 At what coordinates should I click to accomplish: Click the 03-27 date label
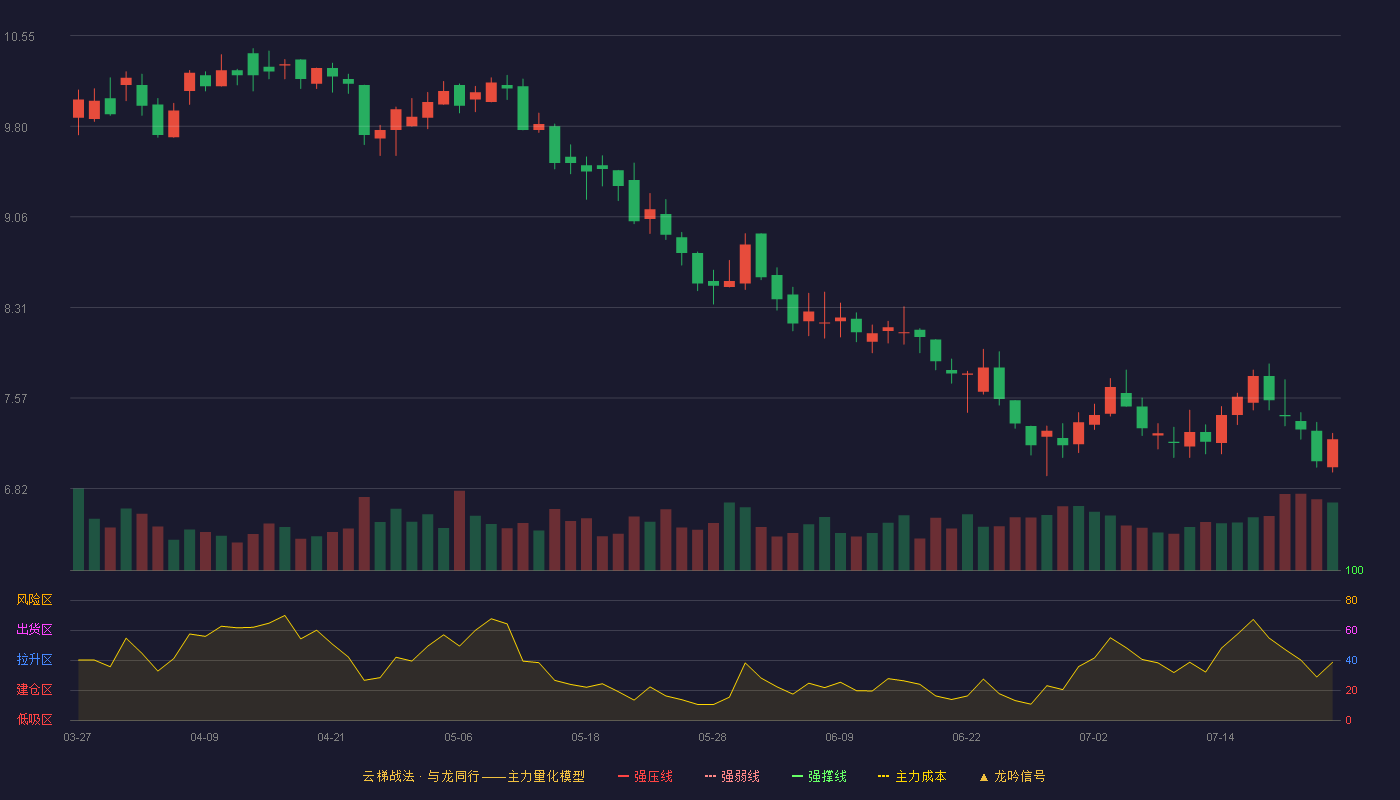coord(77,737)
